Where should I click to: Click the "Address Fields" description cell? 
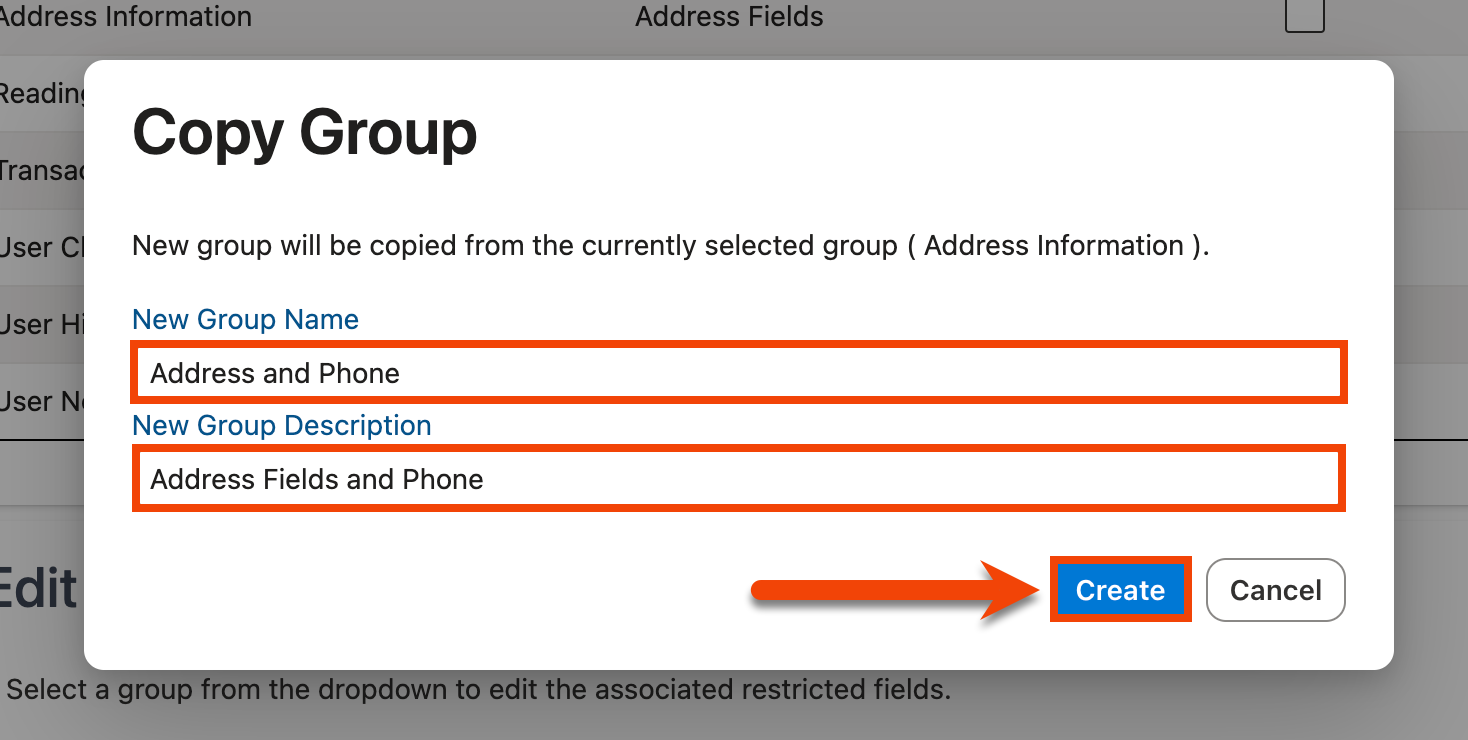pos(729,17)
